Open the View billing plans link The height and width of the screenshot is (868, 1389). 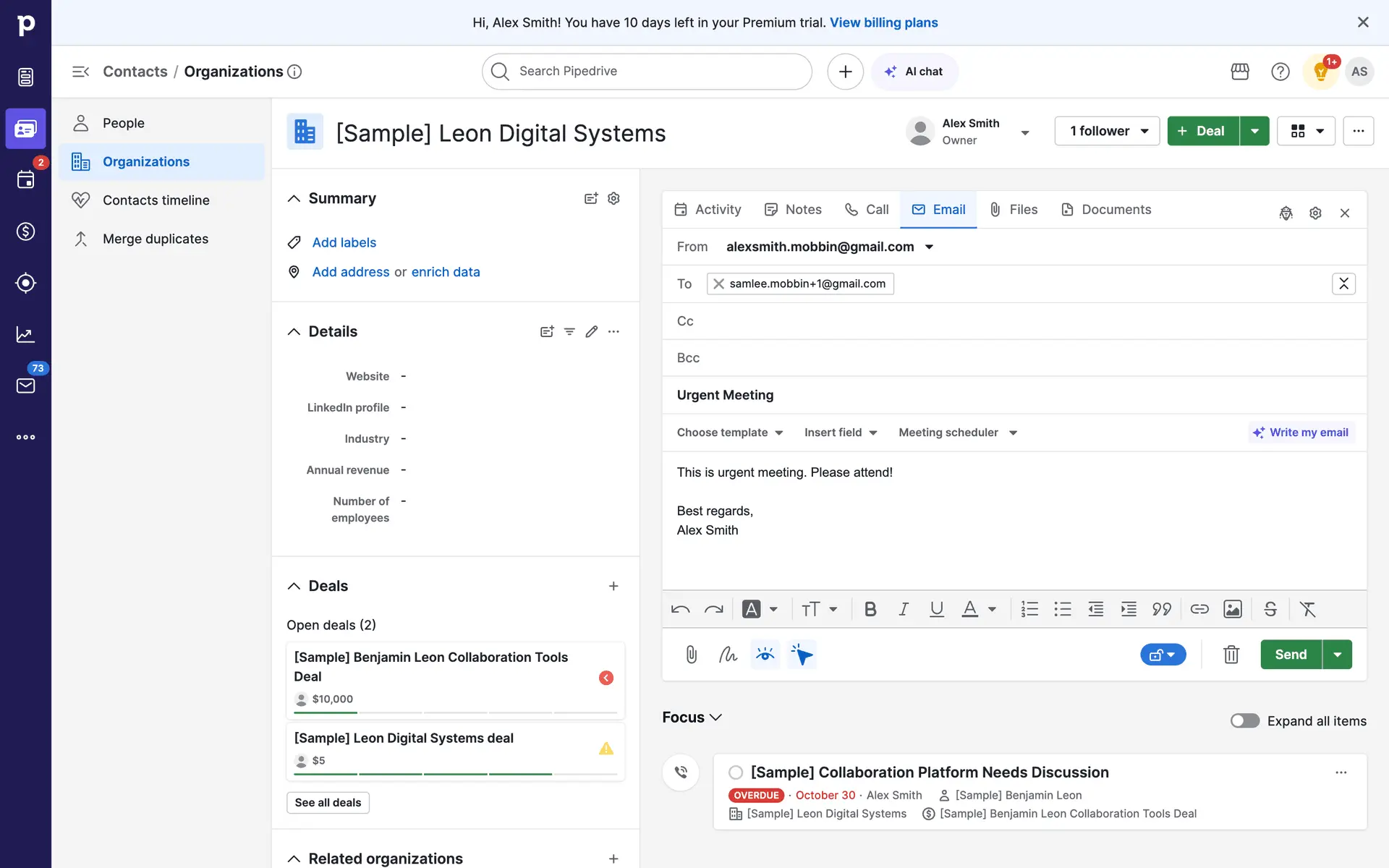pos(883,22)
